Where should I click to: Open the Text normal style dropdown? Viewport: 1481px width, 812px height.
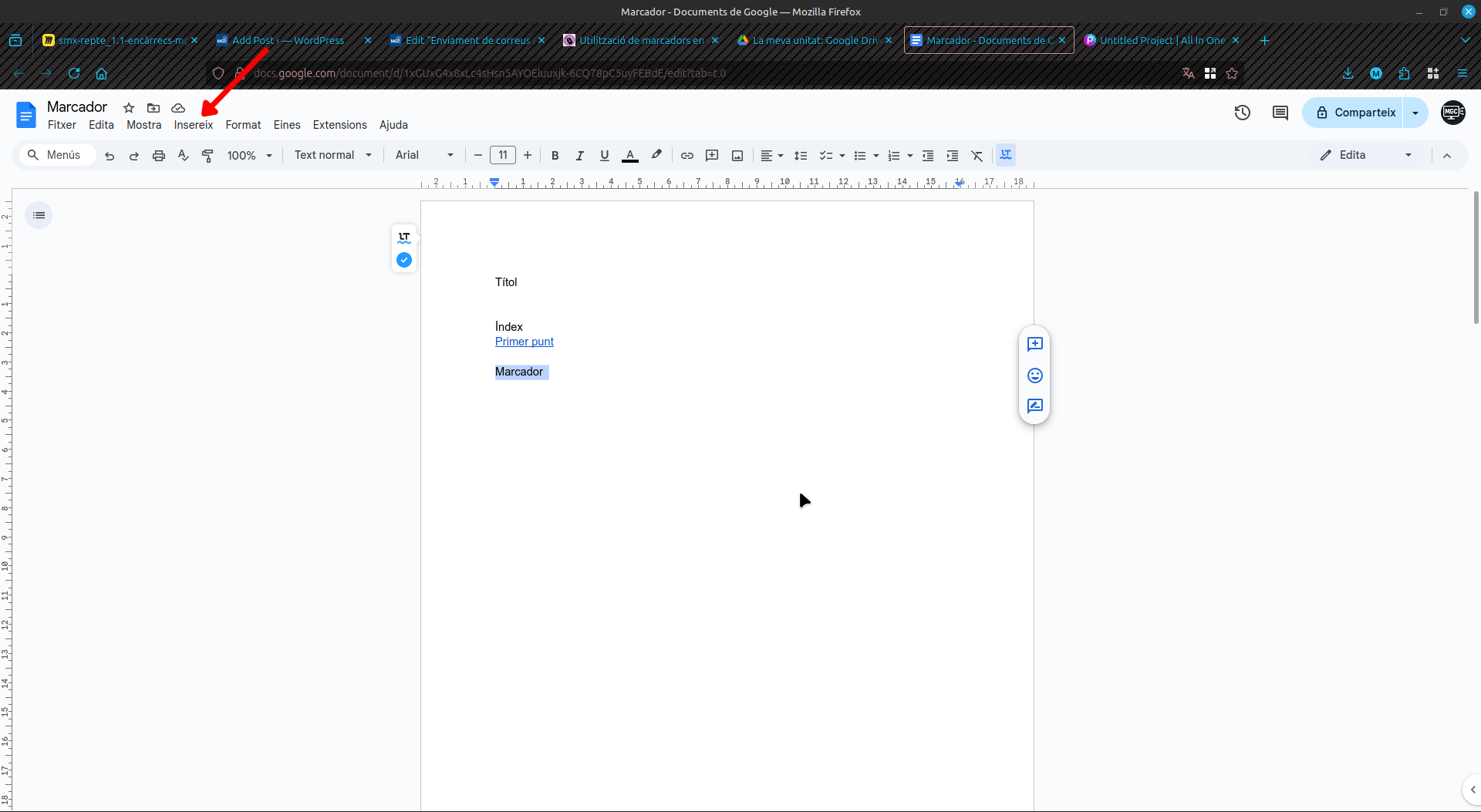pos(332,155)
